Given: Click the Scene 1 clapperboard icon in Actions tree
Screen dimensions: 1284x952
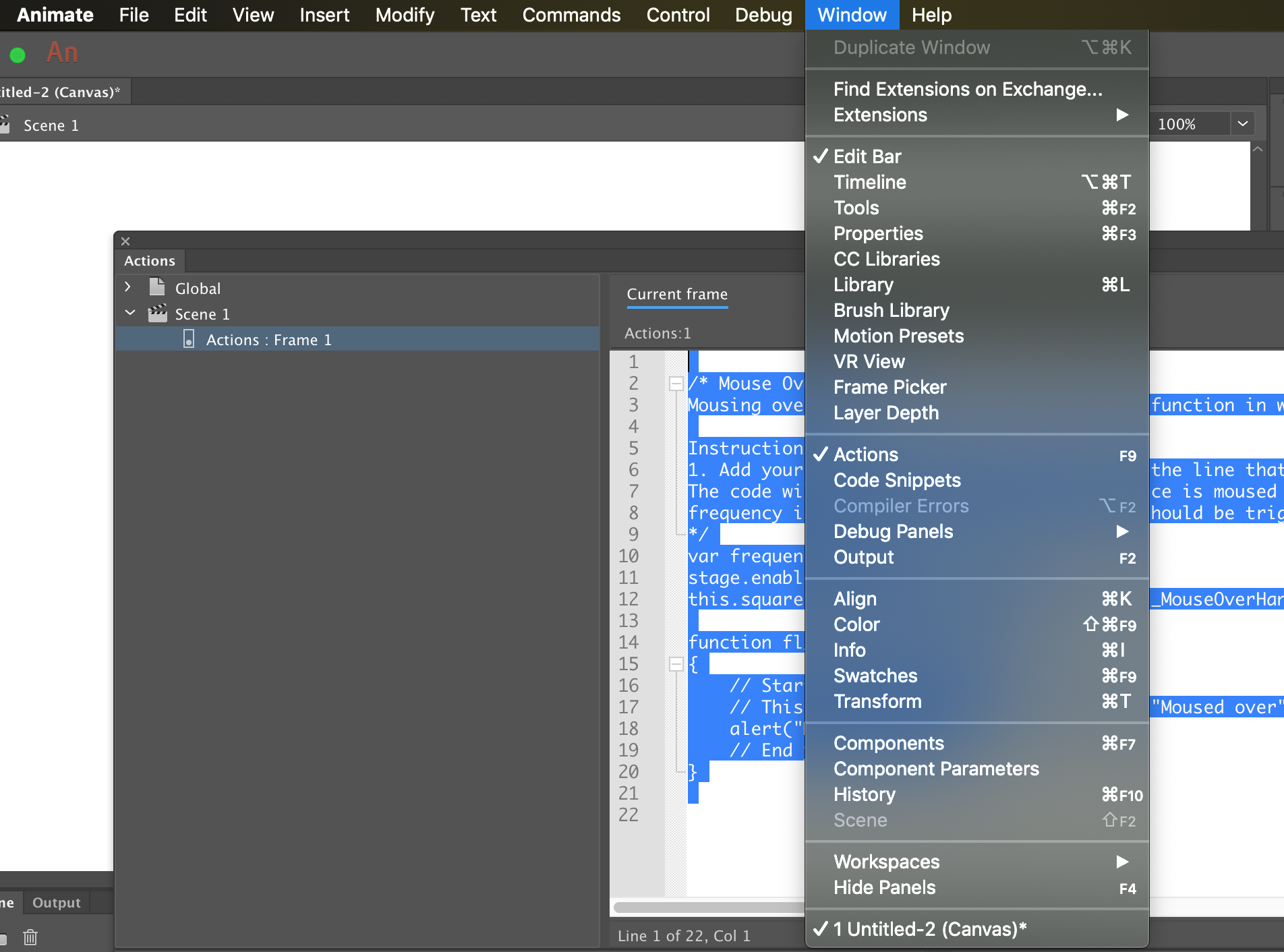Looking at the screenshot, I should [158, 314].
